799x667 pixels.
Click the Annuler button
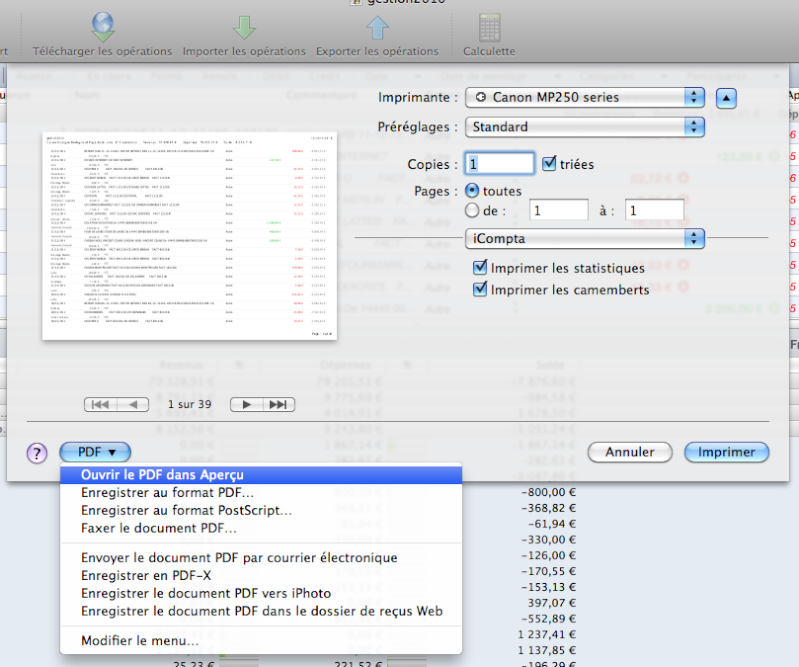[630, 452]
